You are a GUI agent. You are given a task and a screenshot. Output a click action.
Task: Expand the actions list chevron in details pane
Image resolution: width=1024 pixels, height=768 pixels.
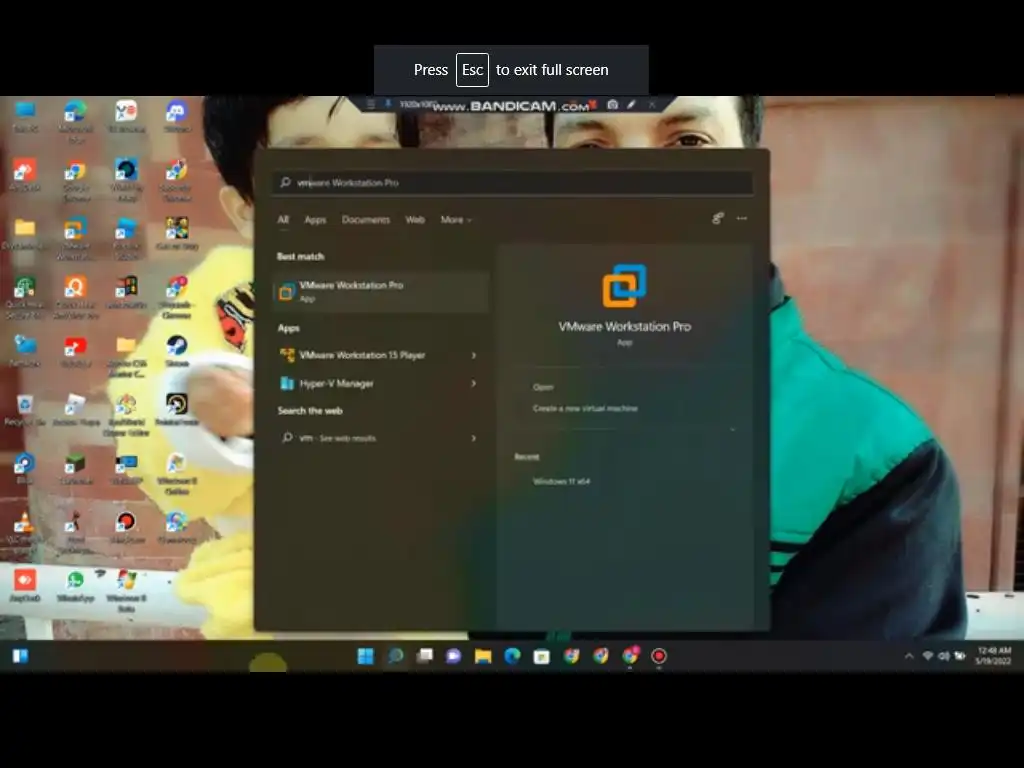[732, 430]
